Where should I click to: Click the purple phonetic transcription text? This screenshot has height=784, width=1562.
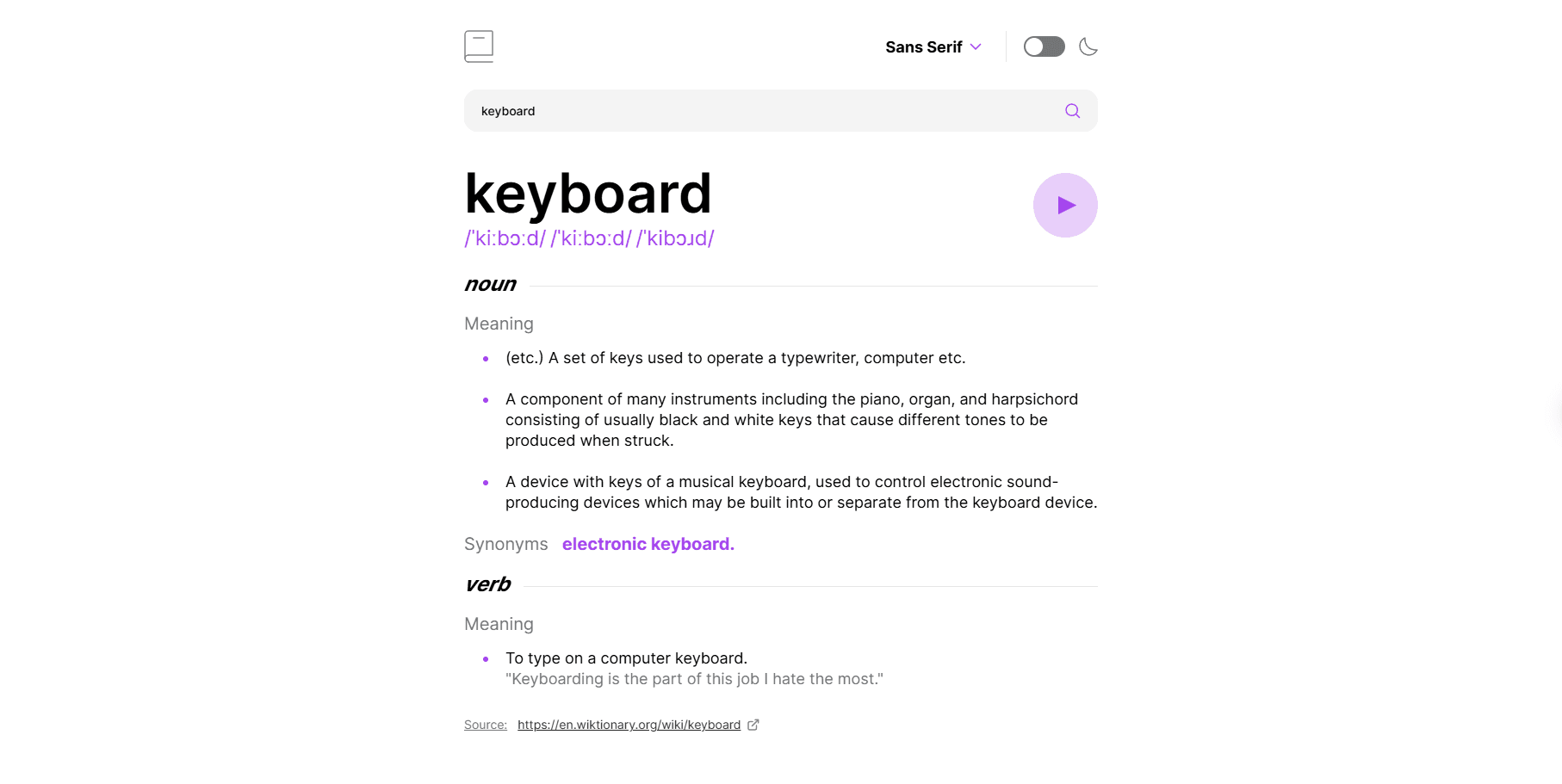[x=589, y=238]
